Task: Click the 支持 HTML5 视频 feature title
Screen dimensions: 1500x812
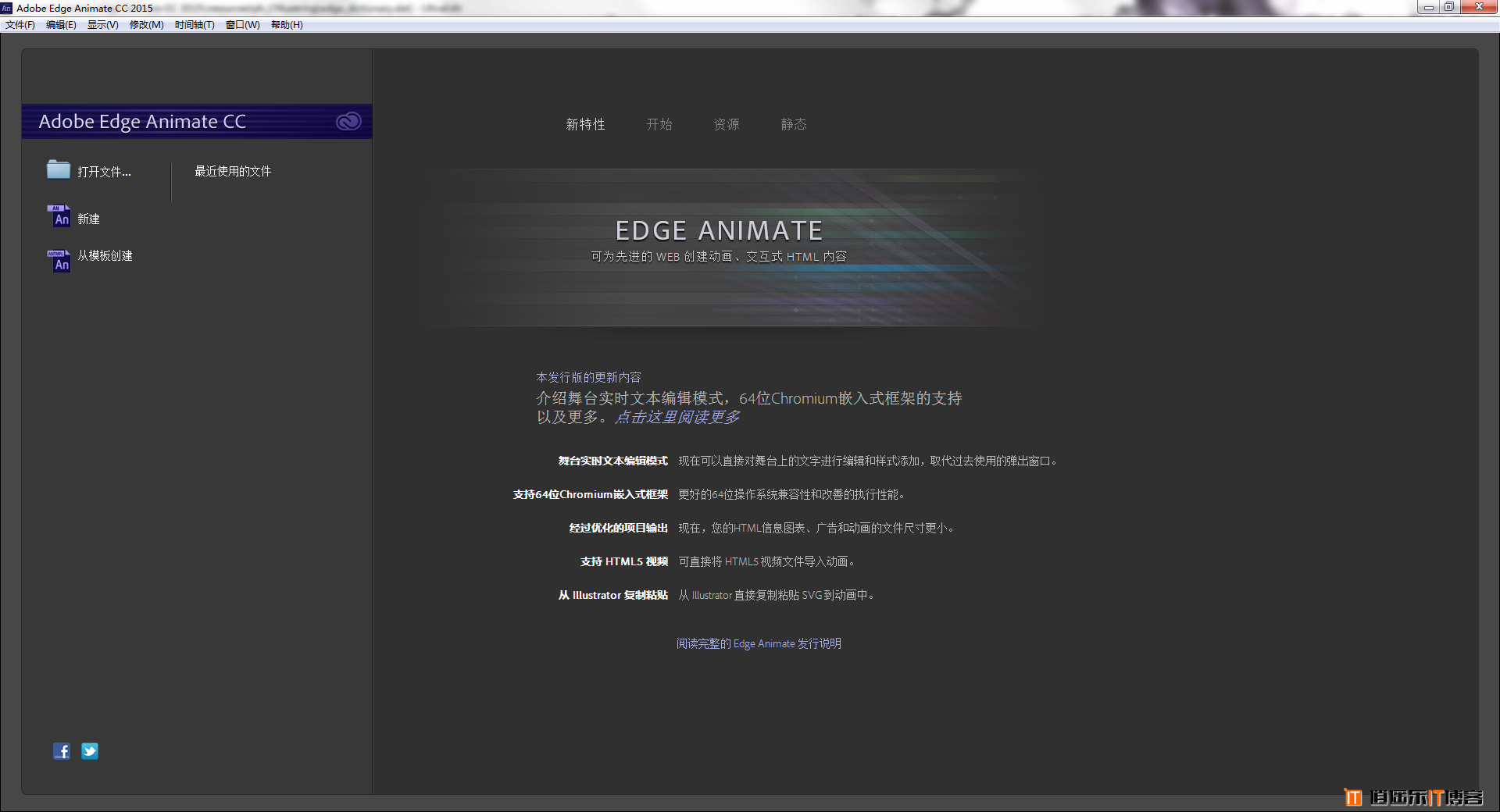Action: [624, 562]
